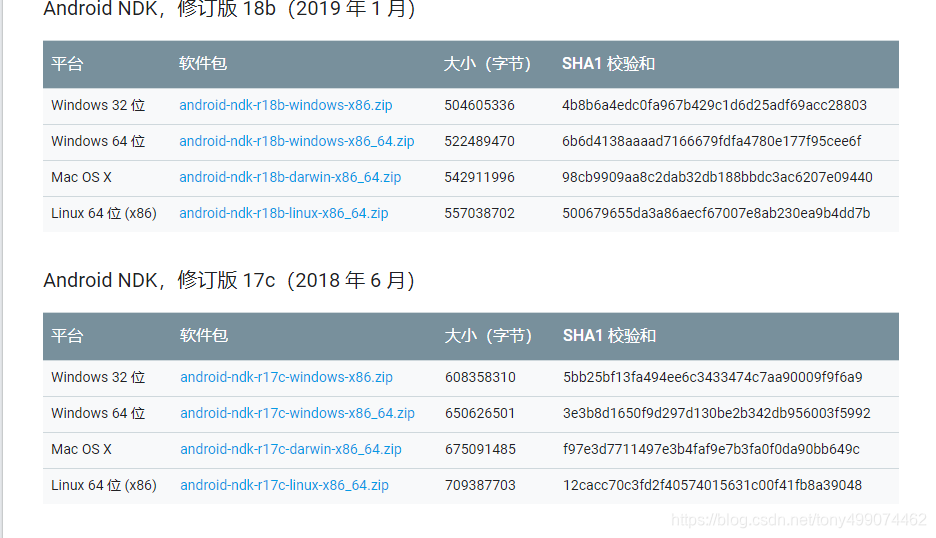The width and height of the screenshot is (936, 538).
Task: Click Windows 64 位 in the 17c table
Action: 98,413
